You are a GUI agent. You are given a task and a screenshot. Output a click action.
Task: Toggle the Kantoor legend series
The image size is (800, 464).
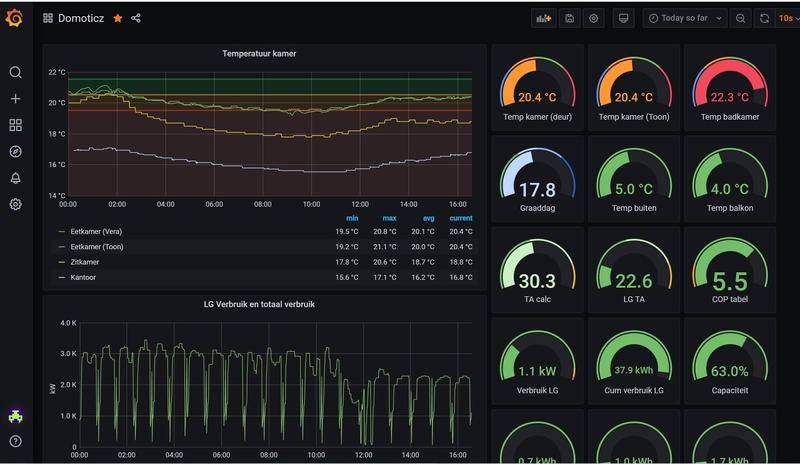83,278
